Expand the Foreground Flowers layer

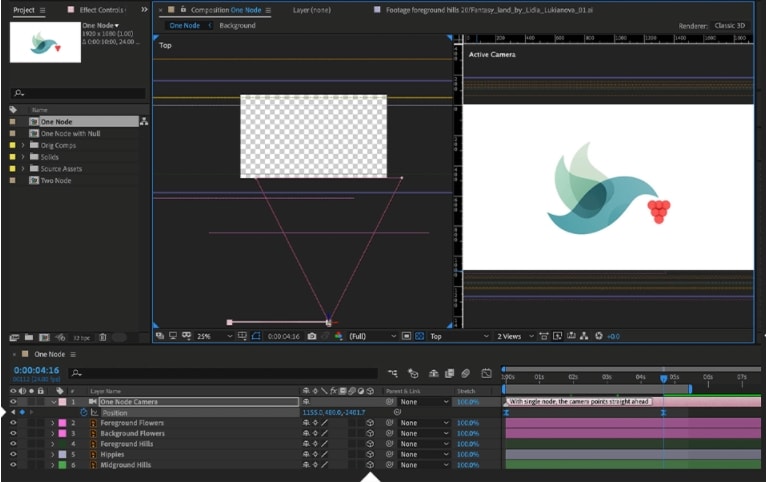coord(53,423)
